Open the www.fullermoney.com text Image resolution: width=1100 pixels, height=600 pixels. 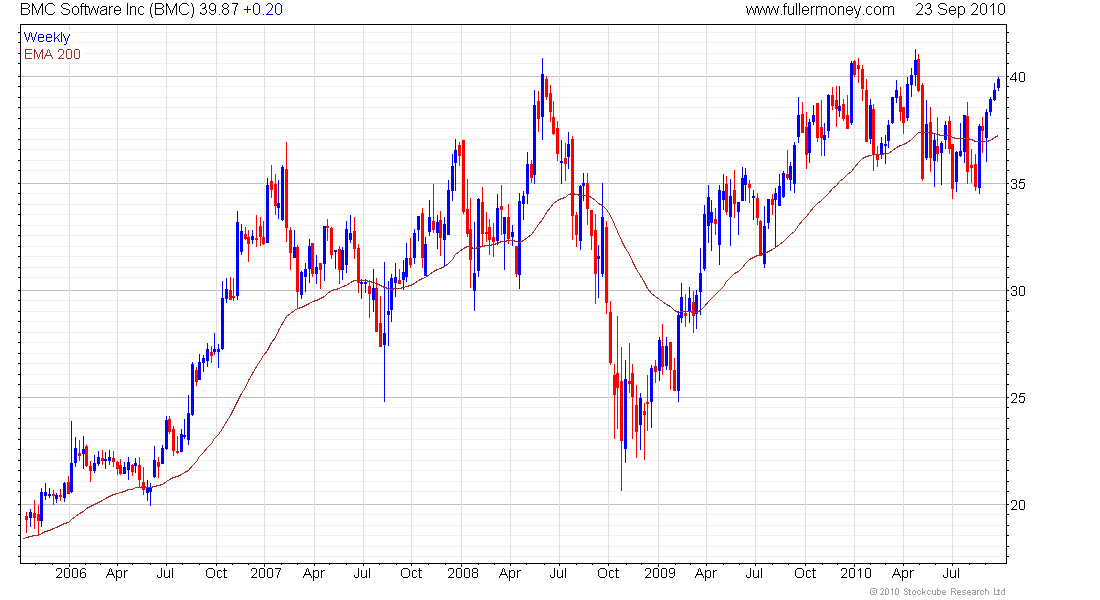point(819,10)
